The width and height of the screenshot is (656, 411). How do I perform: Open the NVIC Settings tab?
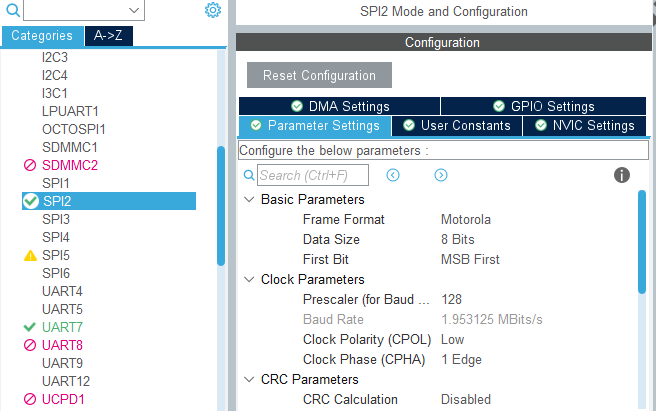pos(584,126)
